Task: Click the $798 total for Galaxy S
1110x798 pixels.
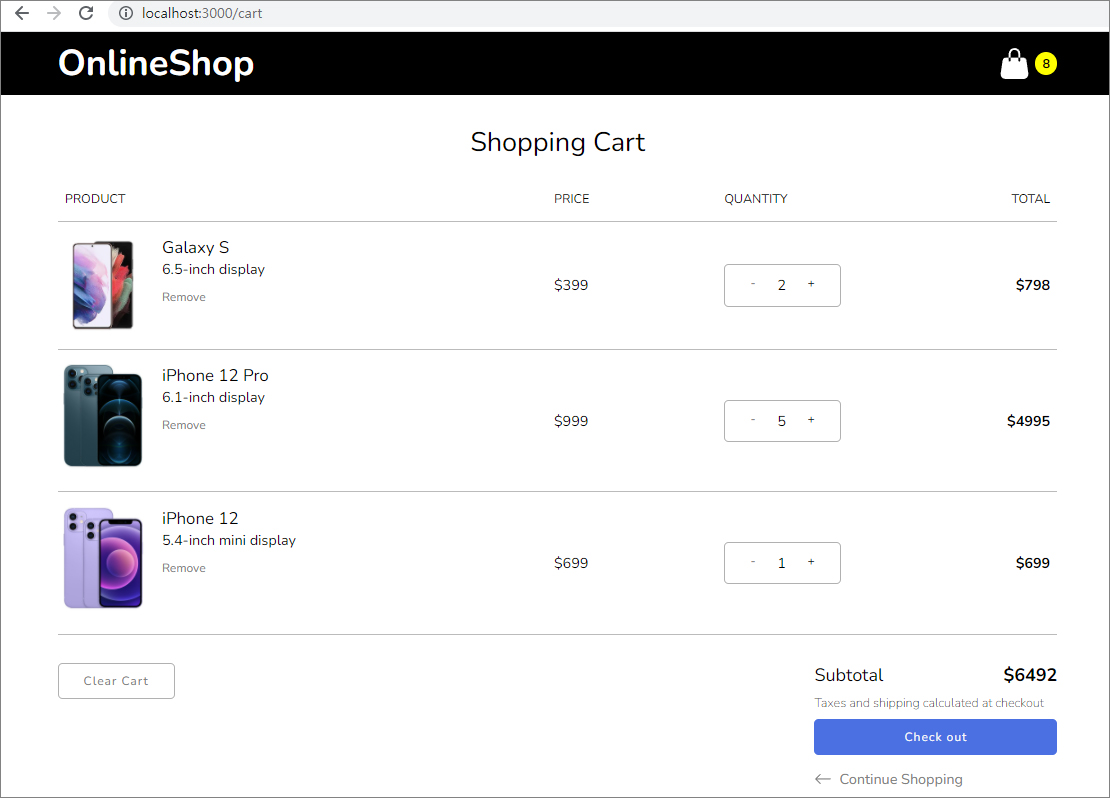Action: pyautogui.click(x=1033, y=285)
